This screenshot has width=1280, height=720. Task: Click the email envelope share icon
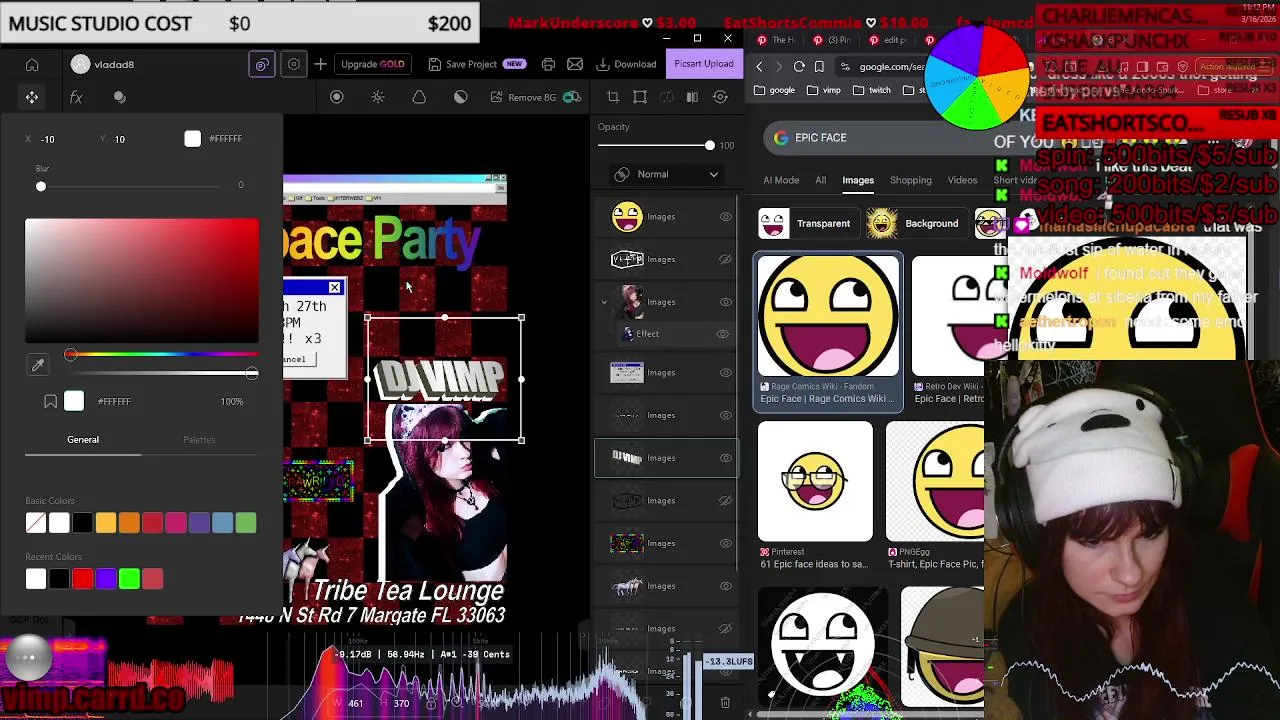tap(575, 64)
